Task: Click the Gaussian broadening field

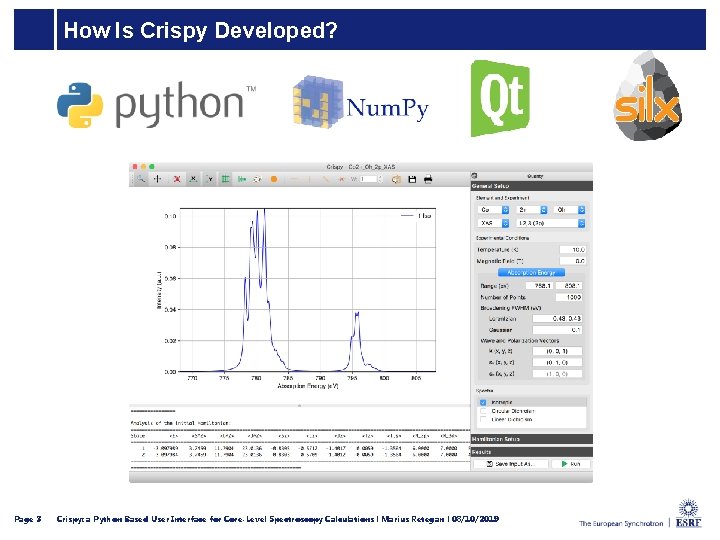Action: tap(557, 330)
